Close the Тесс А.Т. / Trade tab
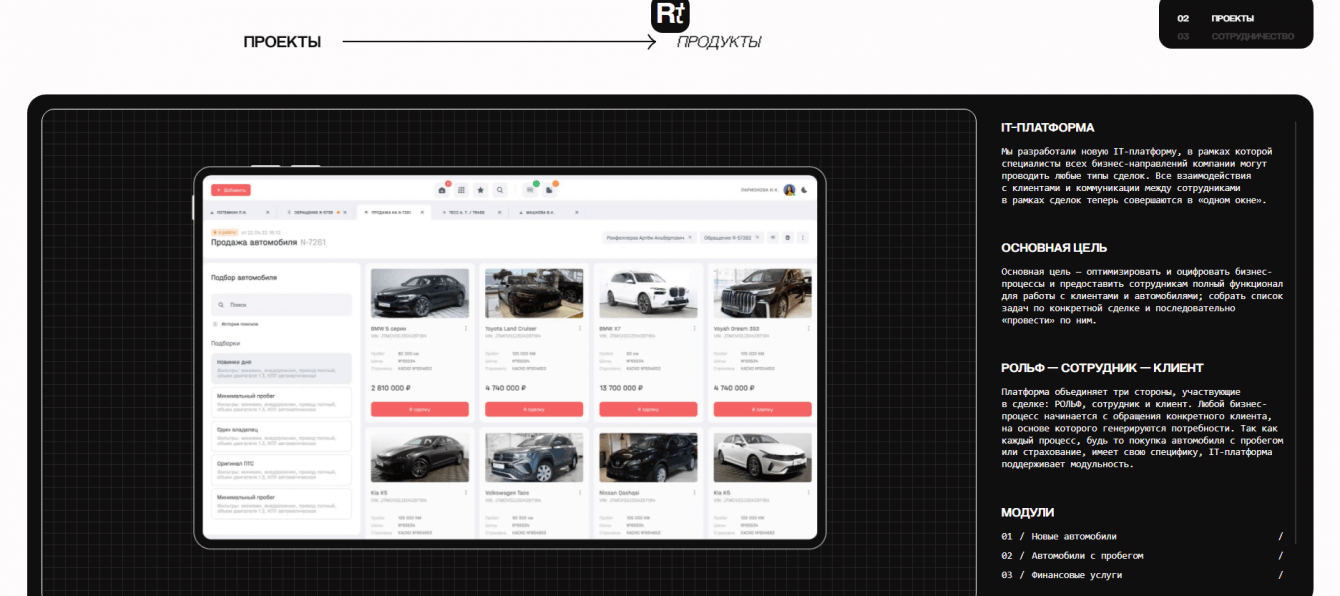 (x=499, y=212)
